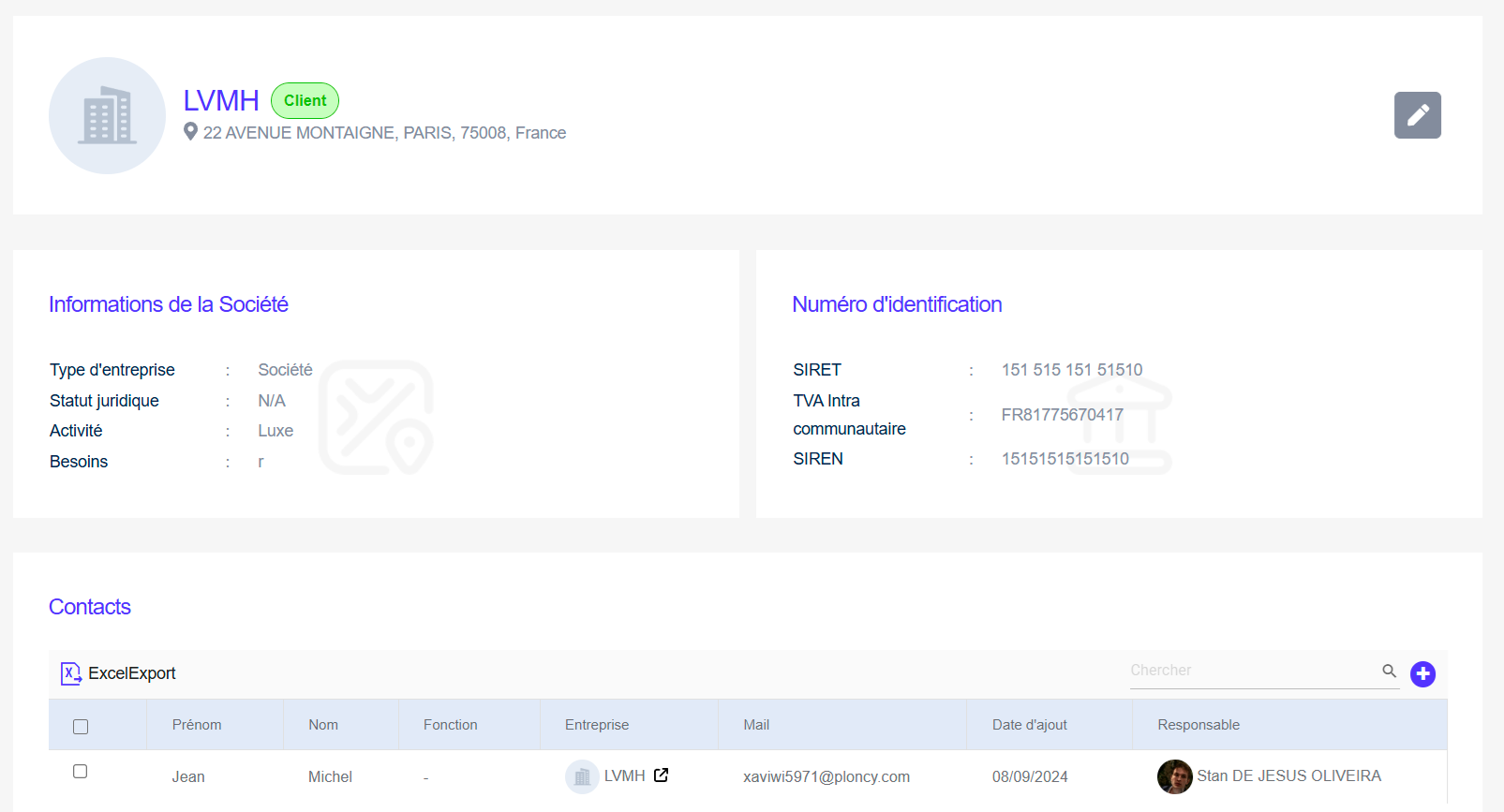1504x812 pixels.
Task: Tick the select-all checkbox in table header
Action: pyautogui.click(x=81, y=727)
